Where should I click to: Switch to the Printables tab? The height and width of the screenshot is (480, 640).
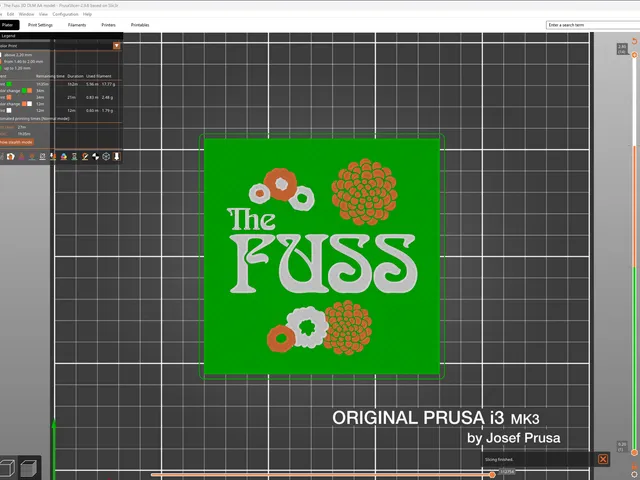click(x=140, y=25)
